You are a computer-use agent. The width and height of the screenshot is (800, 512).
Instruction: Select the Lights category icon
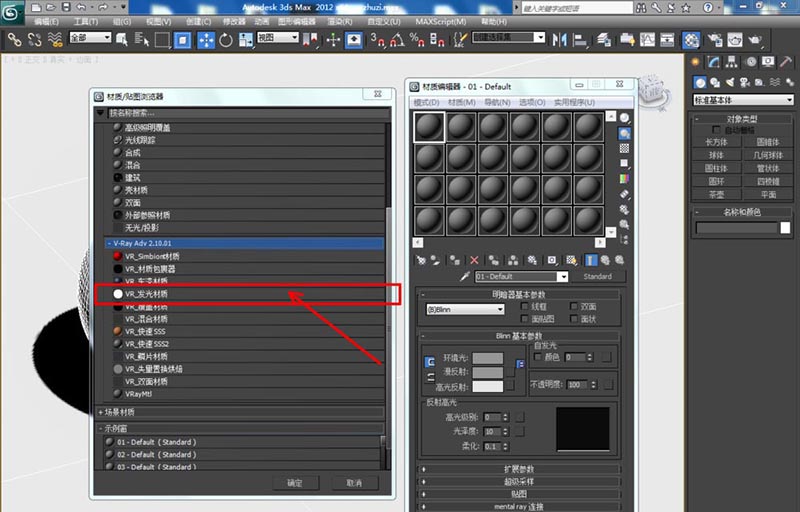point(730,82)
